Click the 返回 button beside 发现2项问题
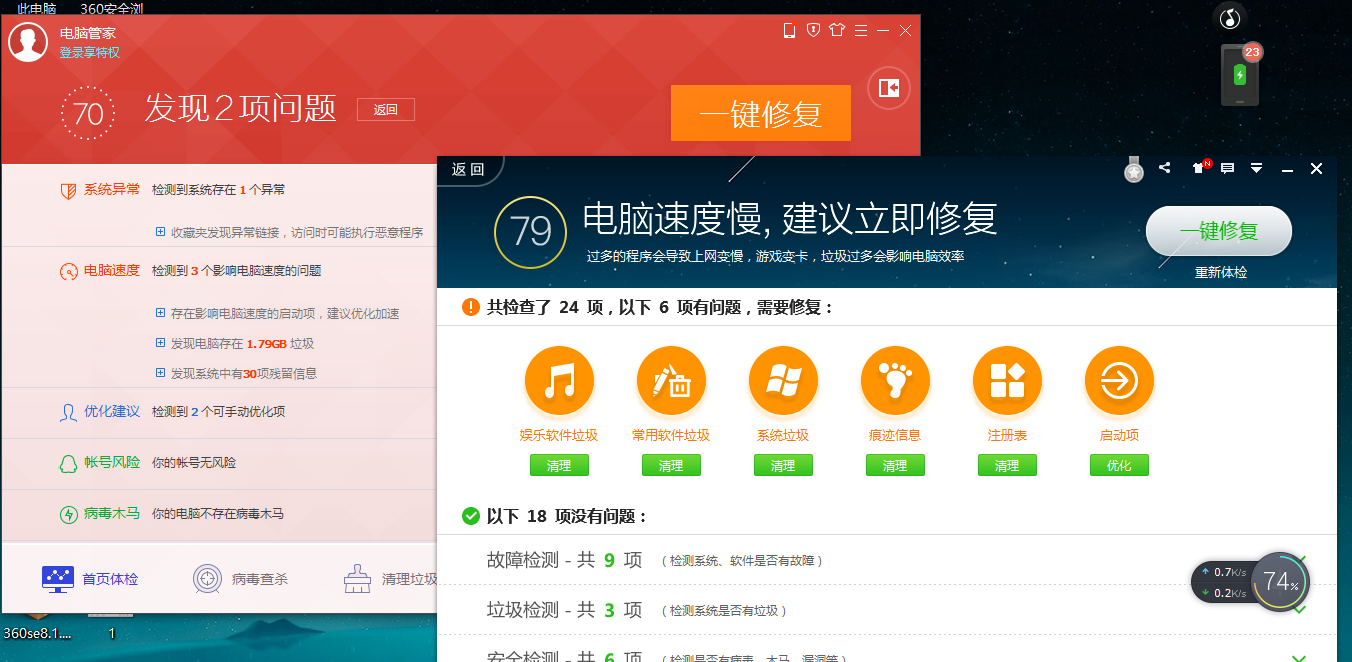This screenshot has height=662, width=1352. [x=386, y=110]
